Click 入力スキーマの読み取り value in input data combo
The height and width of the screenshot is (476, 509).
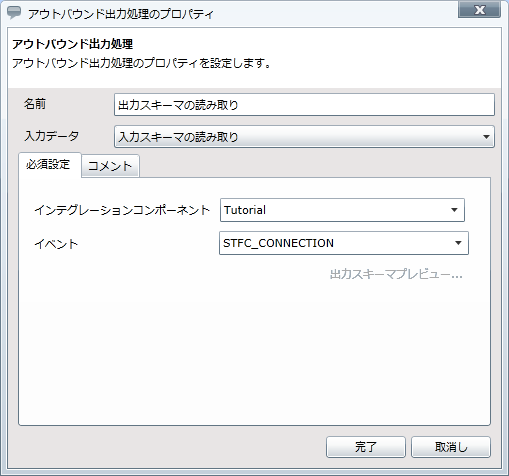coord(178,137)
